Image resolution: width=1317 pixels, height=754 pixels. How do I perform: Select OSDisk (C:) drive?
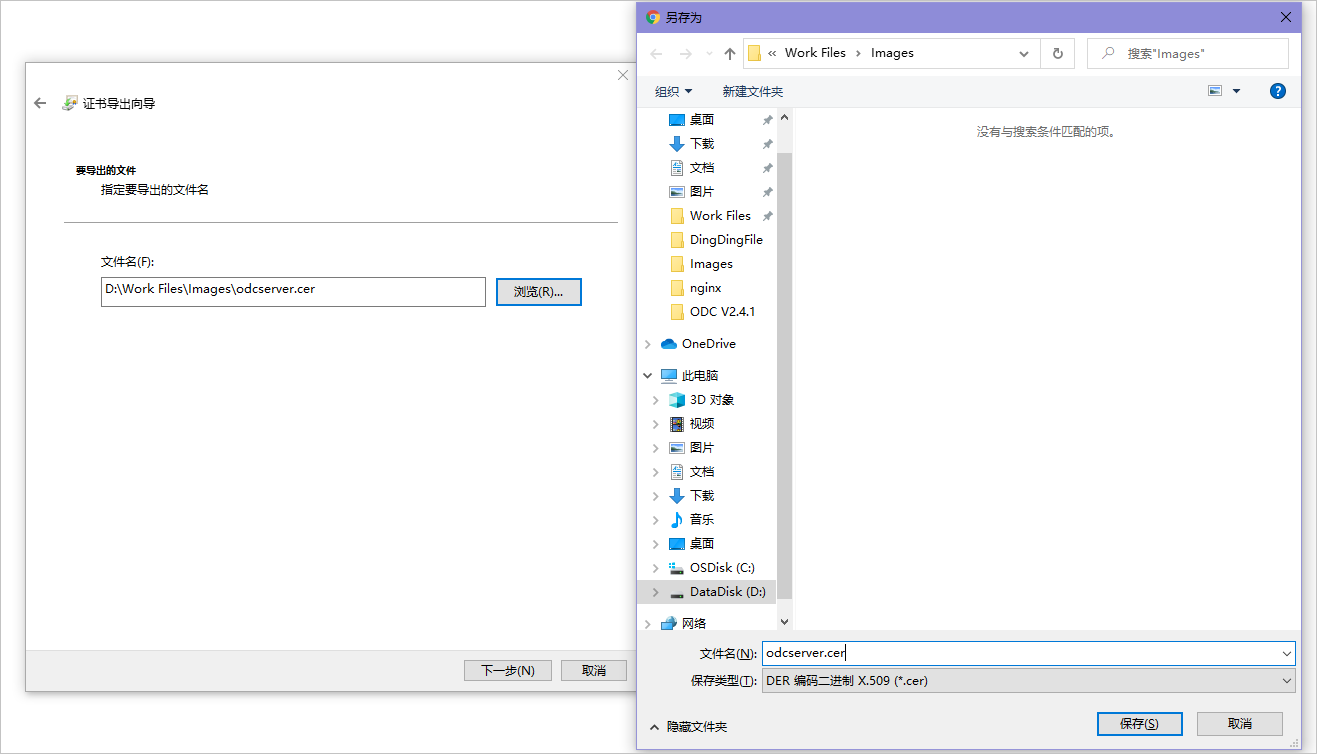(x=722, y=568)
